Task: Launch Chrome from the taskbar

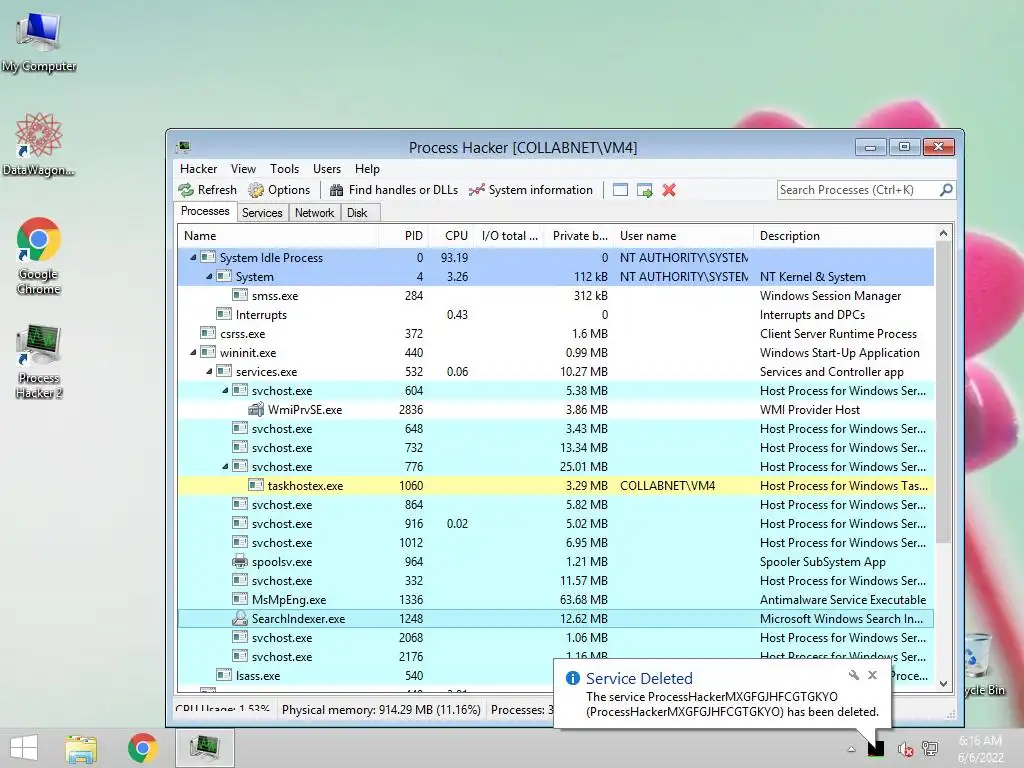Action: click(142, 748)
